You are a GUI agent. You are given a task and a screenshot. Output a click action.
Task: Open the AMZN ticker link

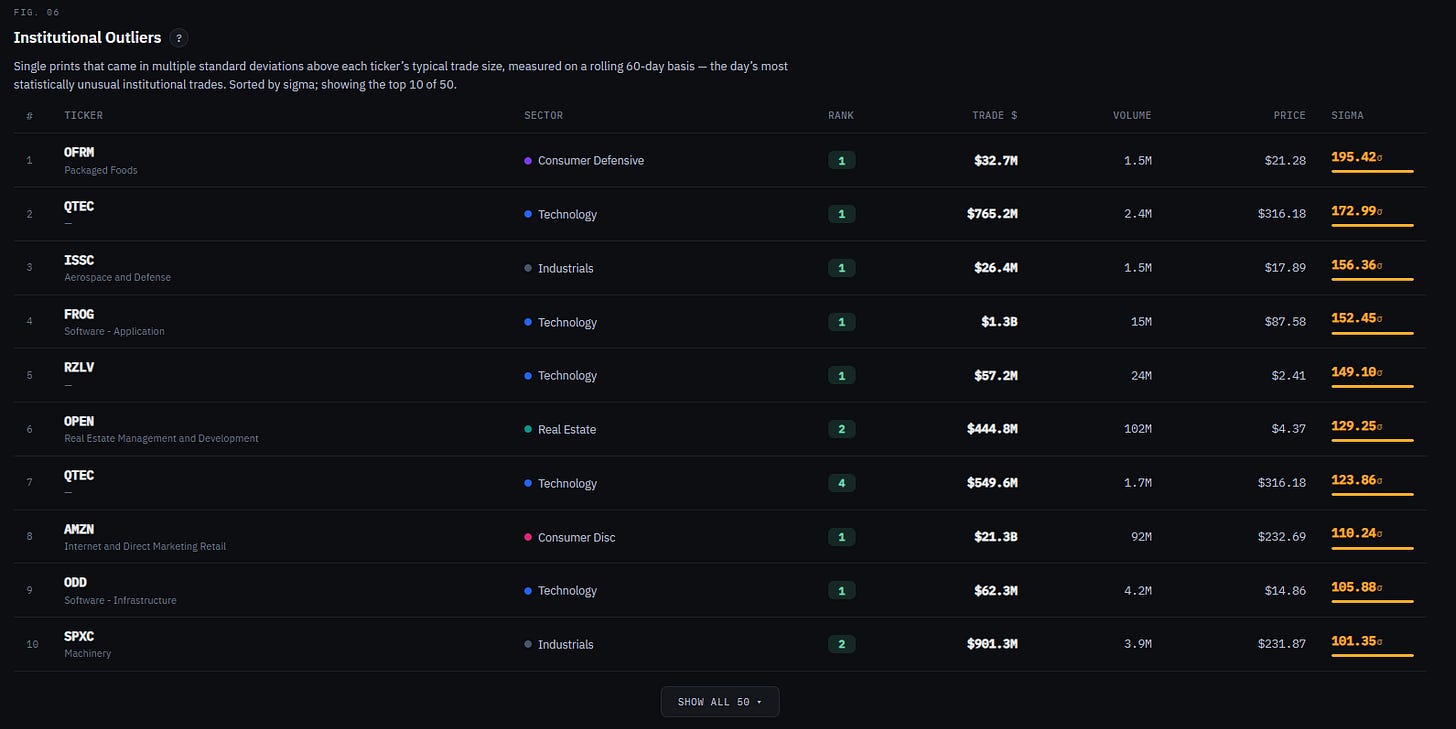click(79, 529)
